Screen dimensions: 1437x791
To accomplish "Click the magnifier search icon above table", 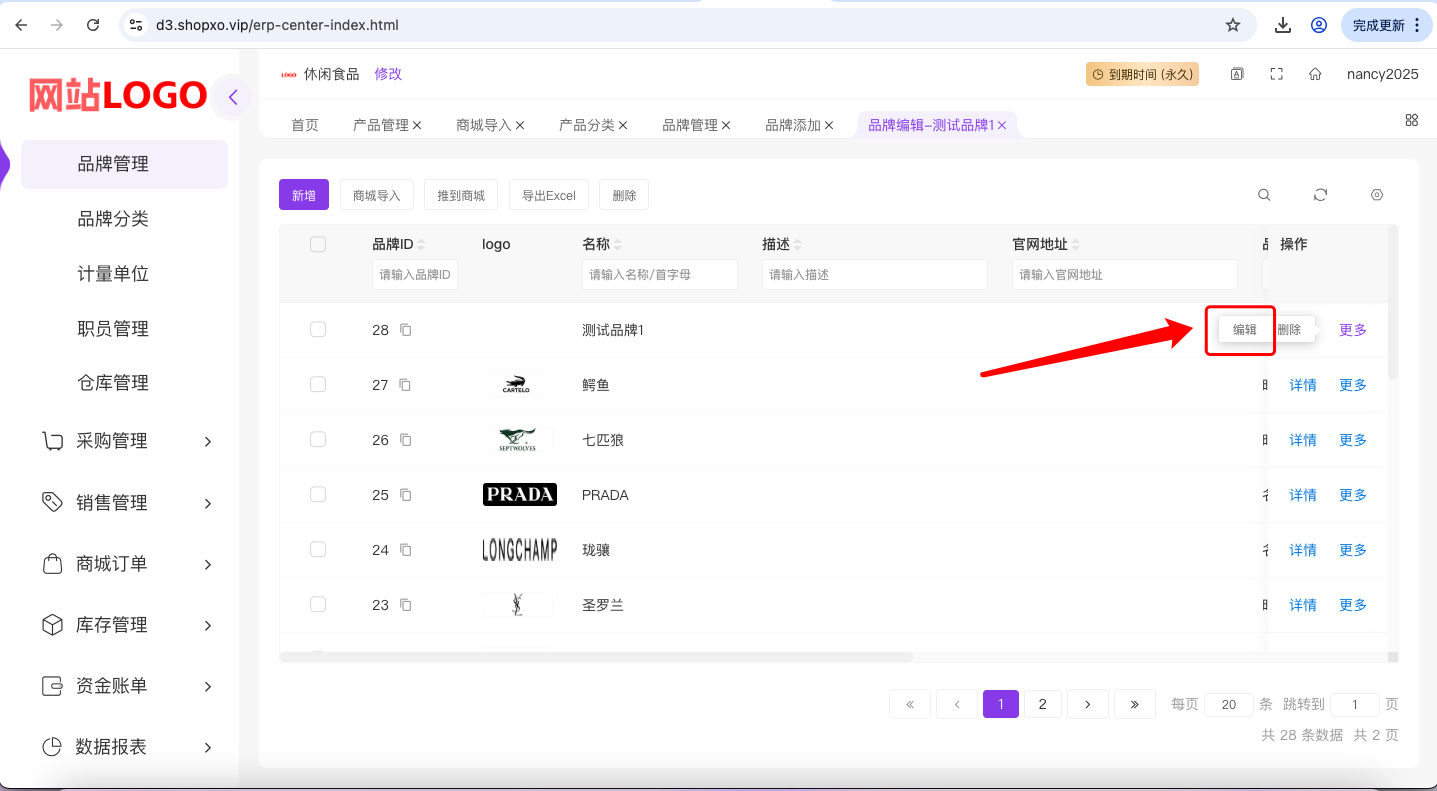I will tap(1264, 195).
